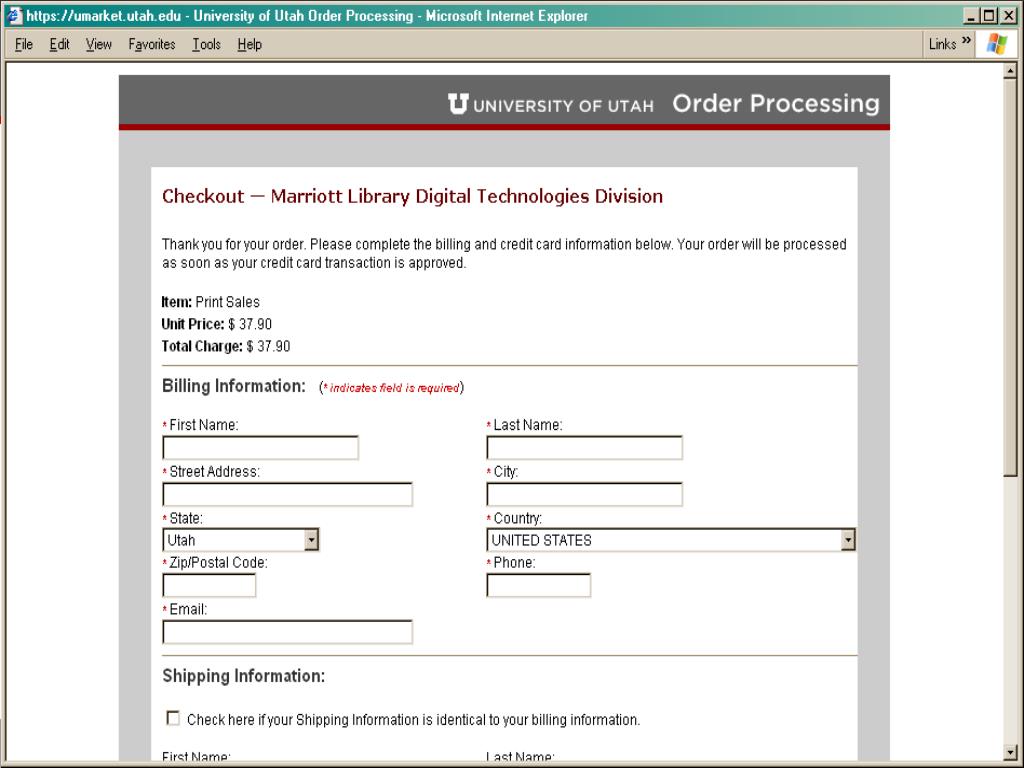
Task: Focus the First Name billing field
Action: pos(261,447)
